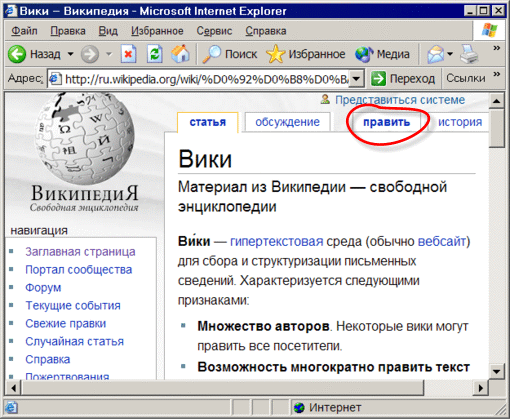This screenshot has width=510, height=419.
Task: Expand toolbar overflow chevron after printer
Action: pyautogui.click(x=497, y=48)
